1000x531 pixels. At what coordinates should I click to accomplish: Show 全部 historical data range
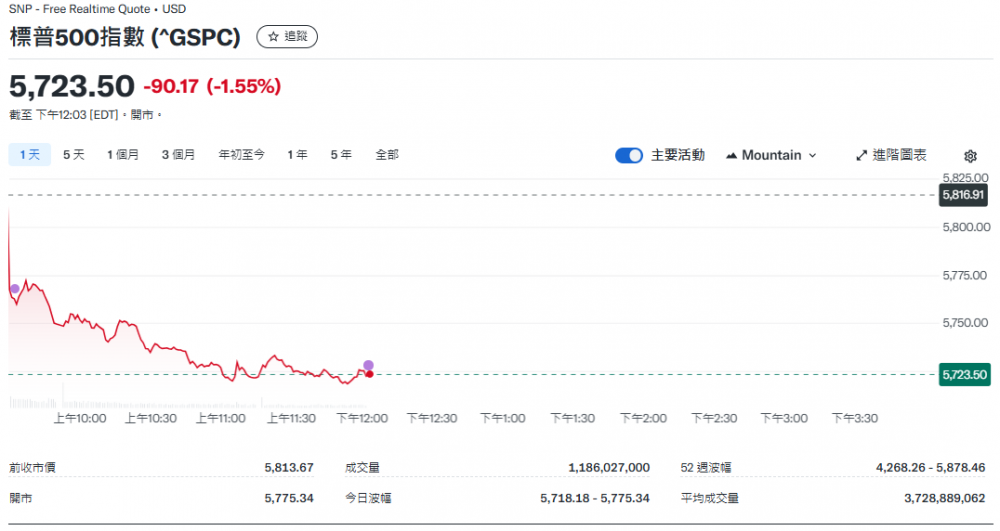(387, 155)
